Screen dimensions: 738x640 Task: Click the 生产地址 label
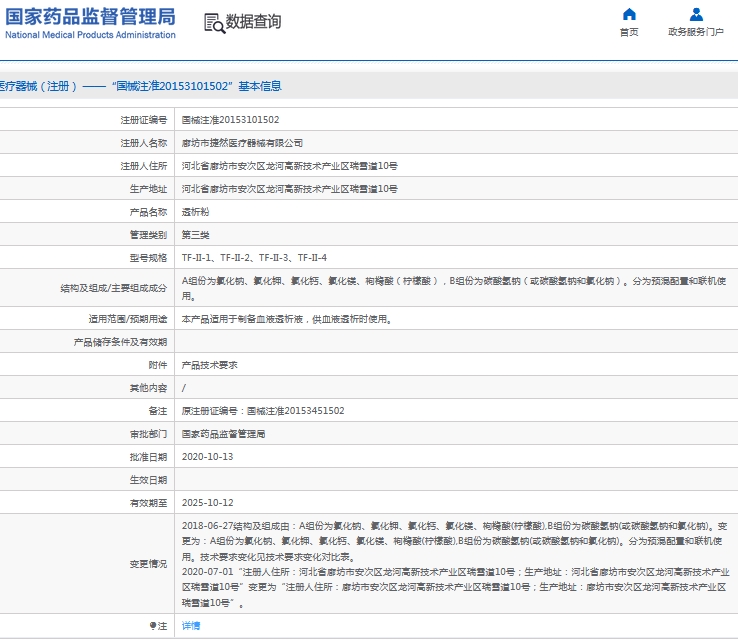[148, 189]
